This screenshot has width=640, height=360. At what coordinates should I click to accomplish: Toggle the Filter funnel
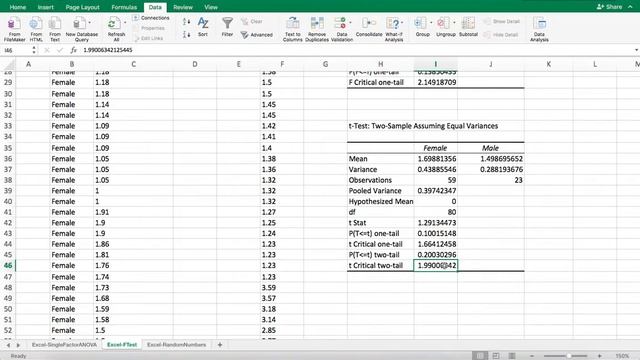pos(227,27)
